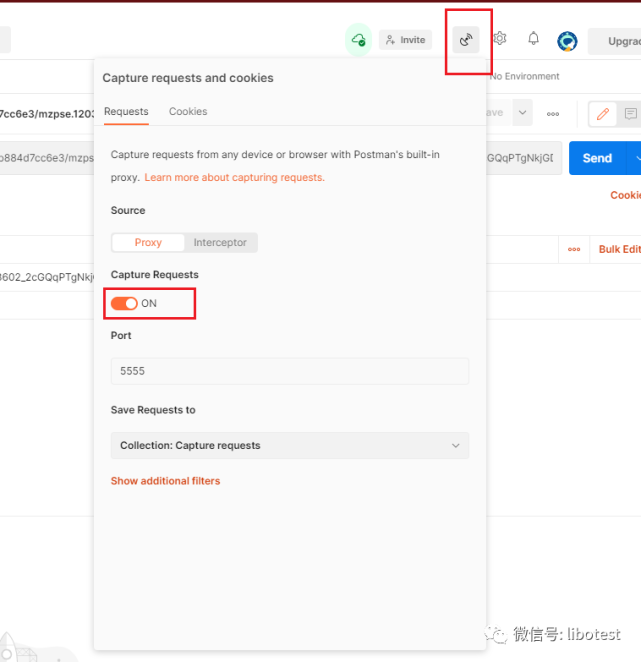Viewport: 641px width, 662px height.
Task: Turn off the Capture Requests toggle
Action: pos(124,303)
